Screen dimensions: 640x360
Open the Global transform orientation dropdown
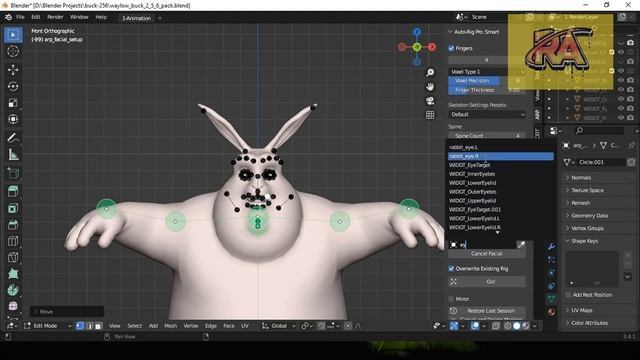(x=279, y=326)
